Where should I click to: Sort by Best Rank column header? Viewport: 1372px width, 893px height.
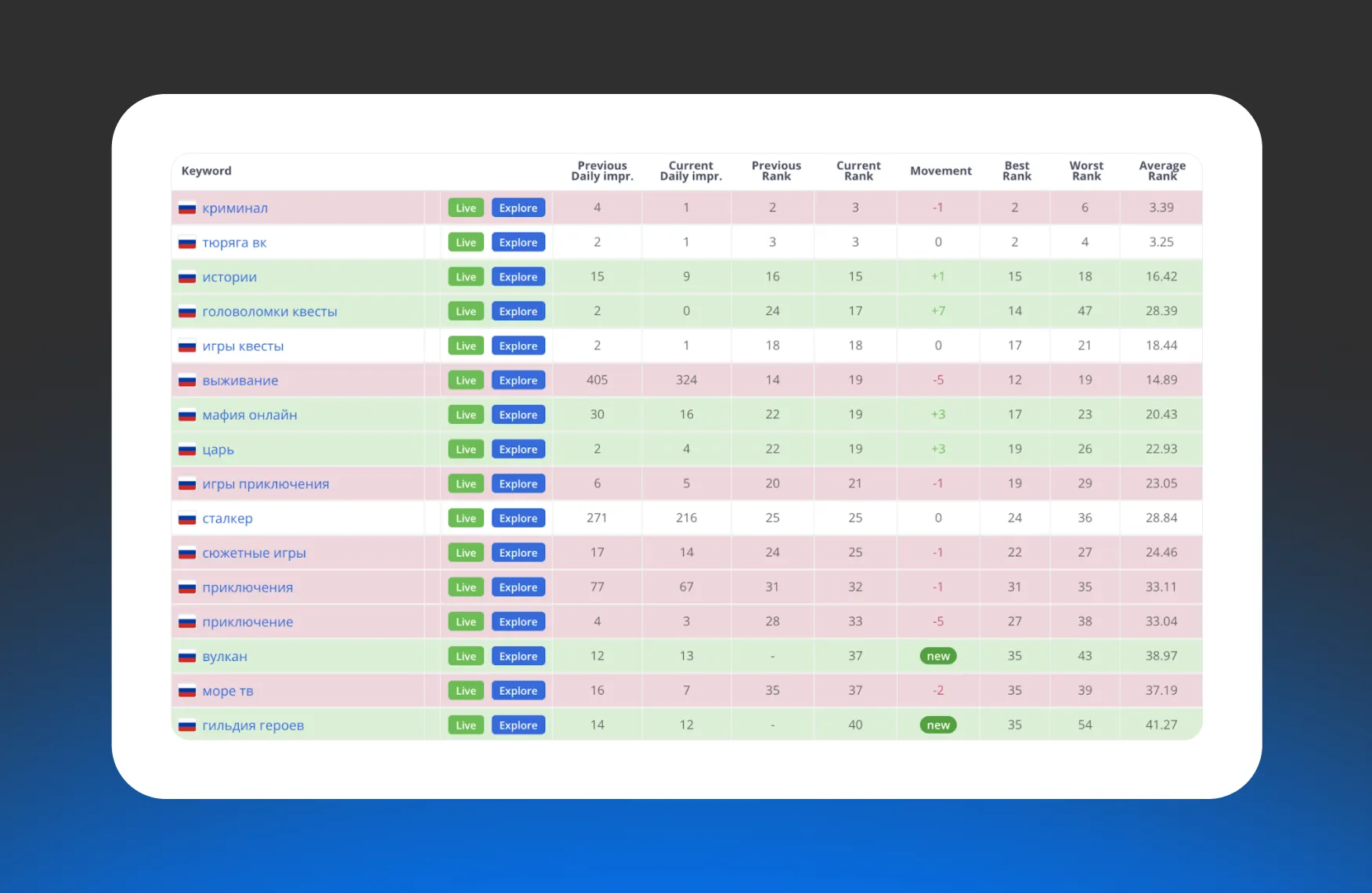point(1016,171)
